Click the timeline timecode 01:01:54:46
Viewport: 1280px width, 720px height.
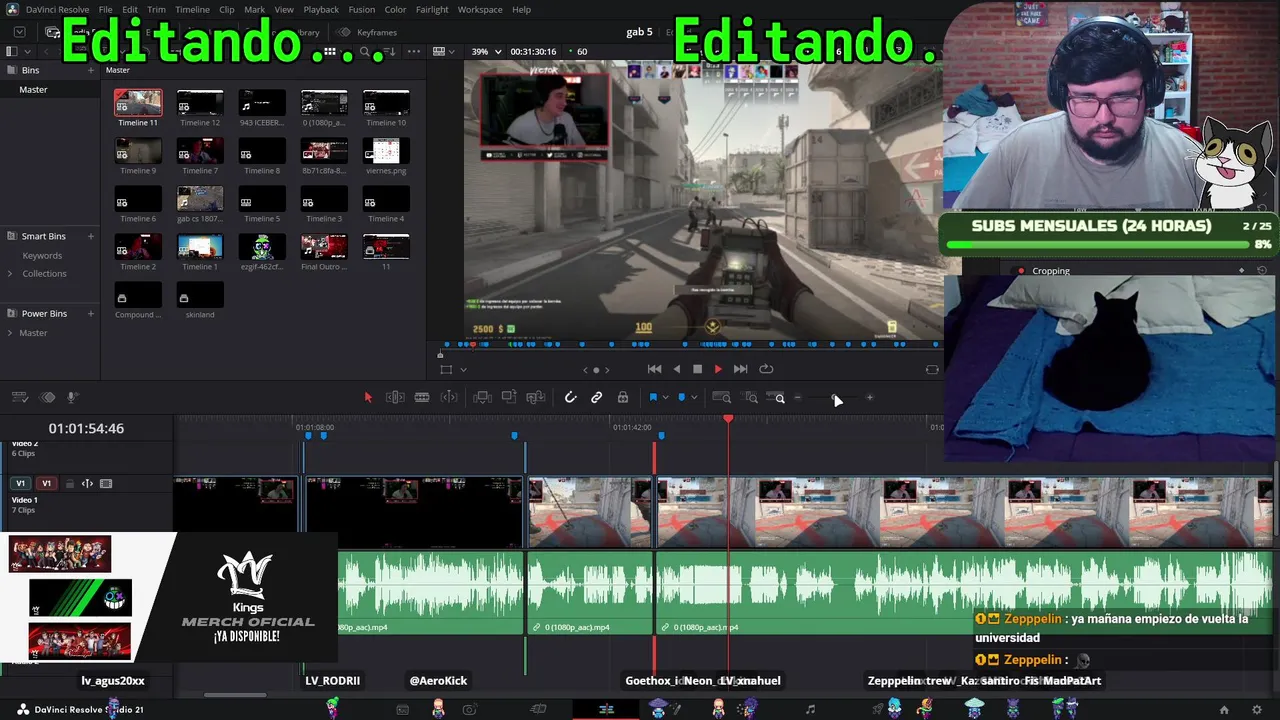(x=86, y=428)
